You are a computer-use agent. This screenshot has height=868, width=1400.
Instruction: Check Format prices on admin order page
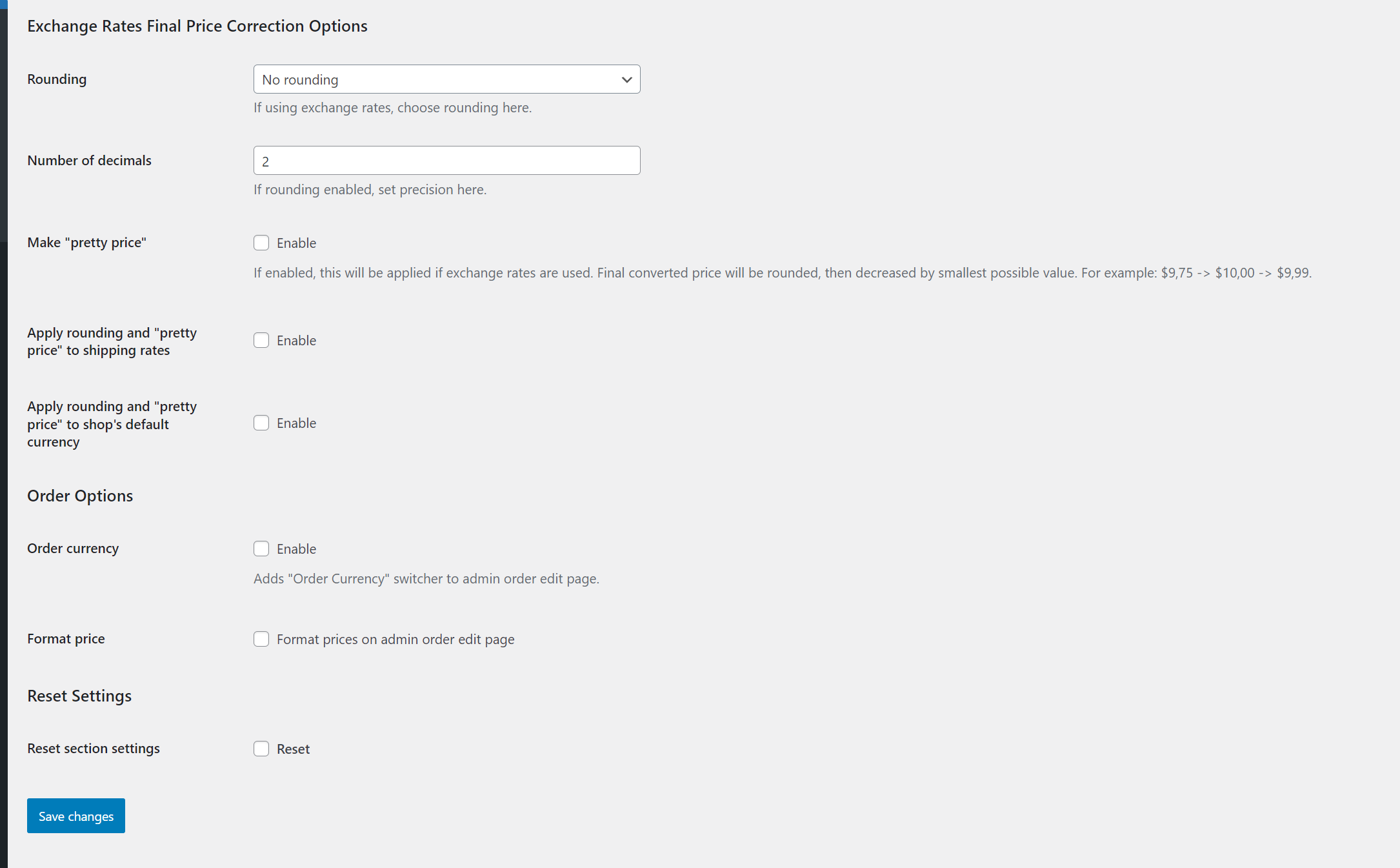tap(261, 639)
